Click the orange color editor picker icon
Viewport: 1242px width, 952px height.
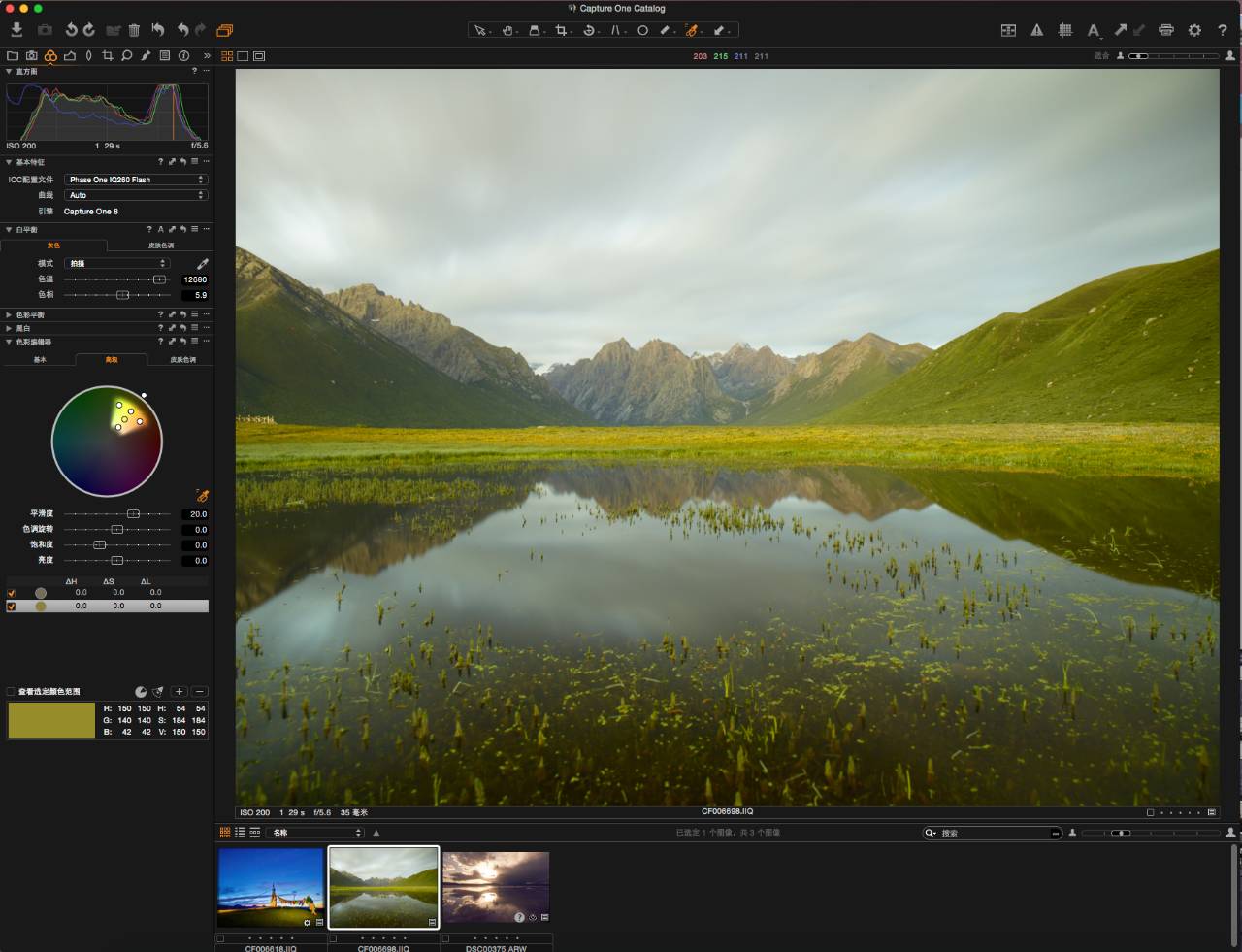pyautogui.click(x=202, y=496)
